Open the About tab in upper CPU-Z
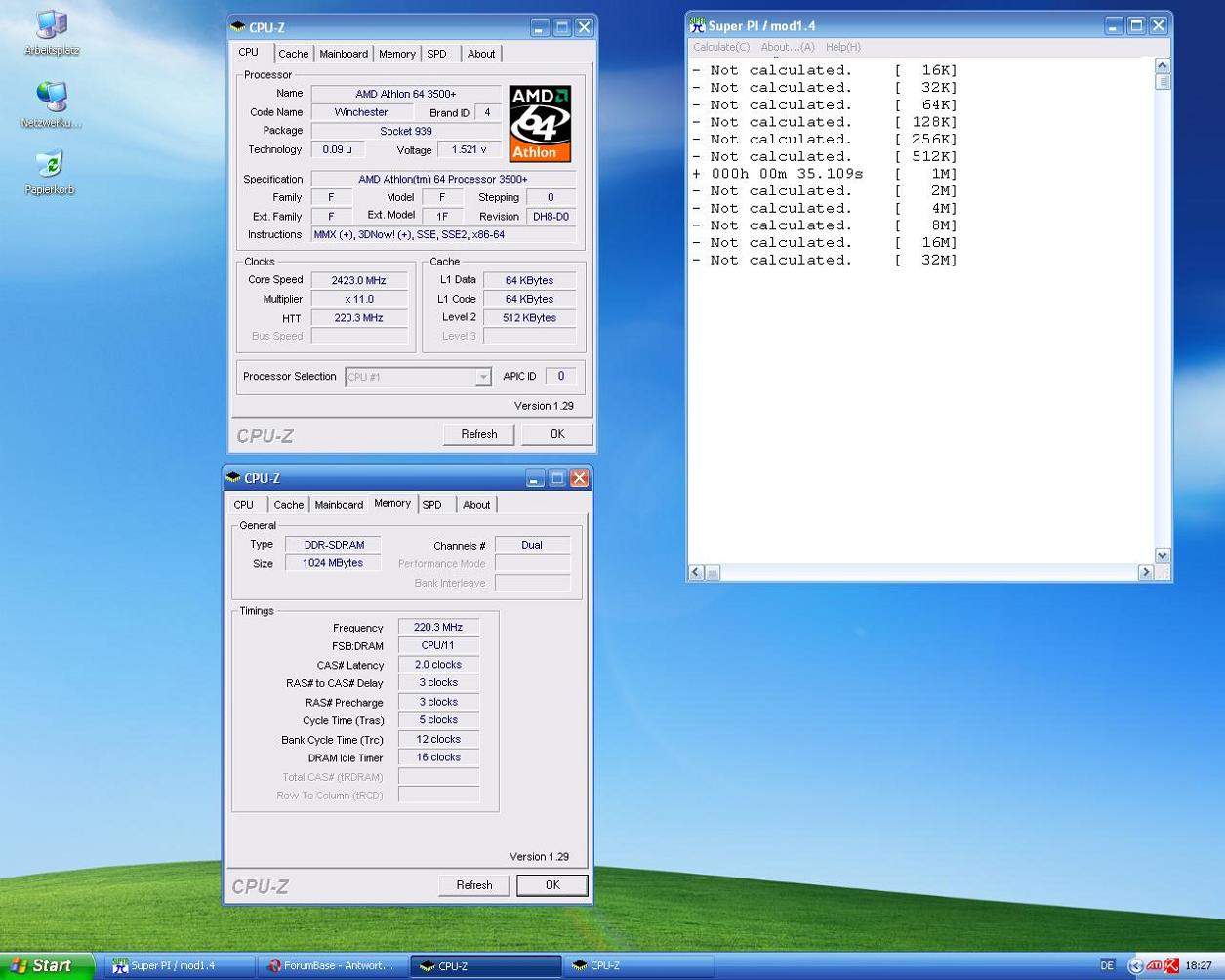 coord(481,54)
